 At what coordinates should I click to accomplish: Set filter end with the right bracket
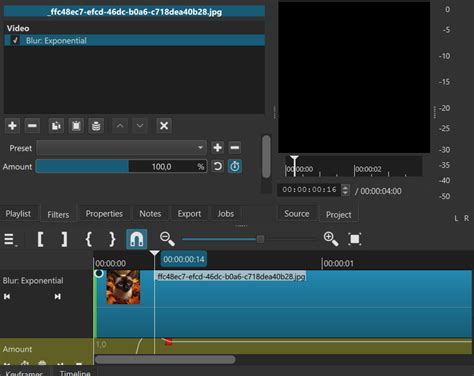coord(64,239)
